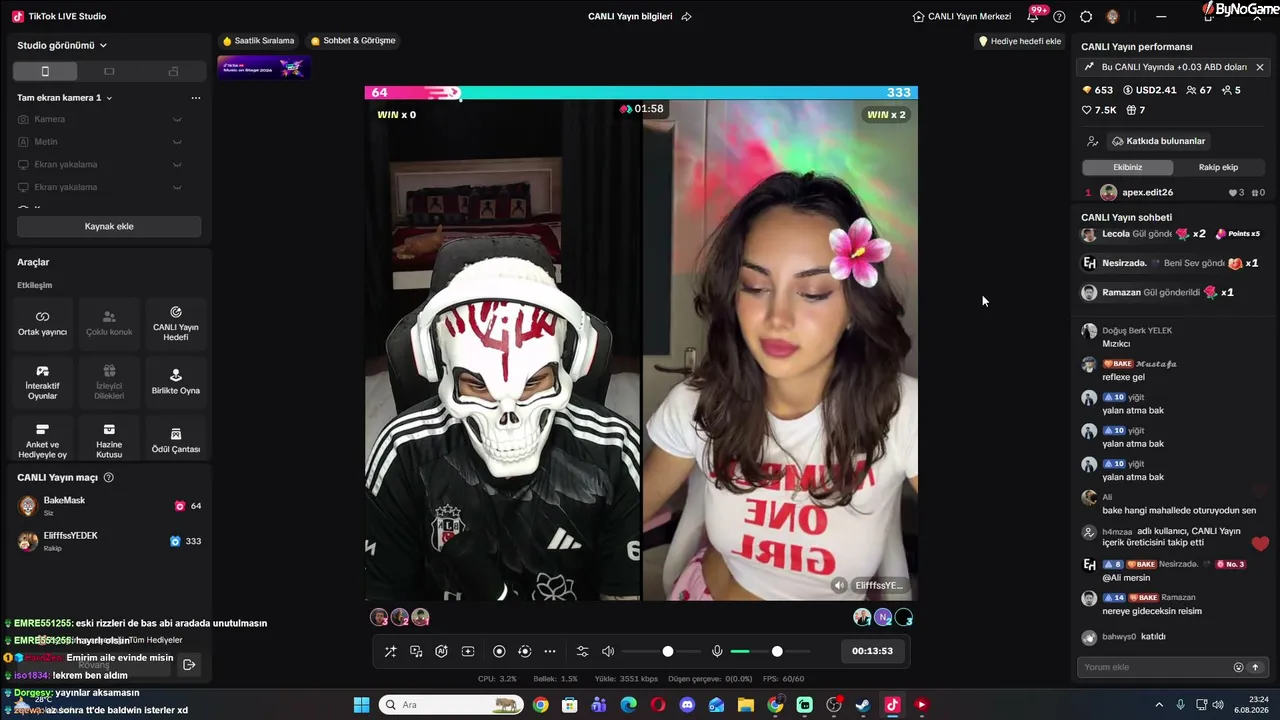Open the audio mixer settings icon
Image resolution: width=1280 pixels, height=720 pixels.
[583, 651]
